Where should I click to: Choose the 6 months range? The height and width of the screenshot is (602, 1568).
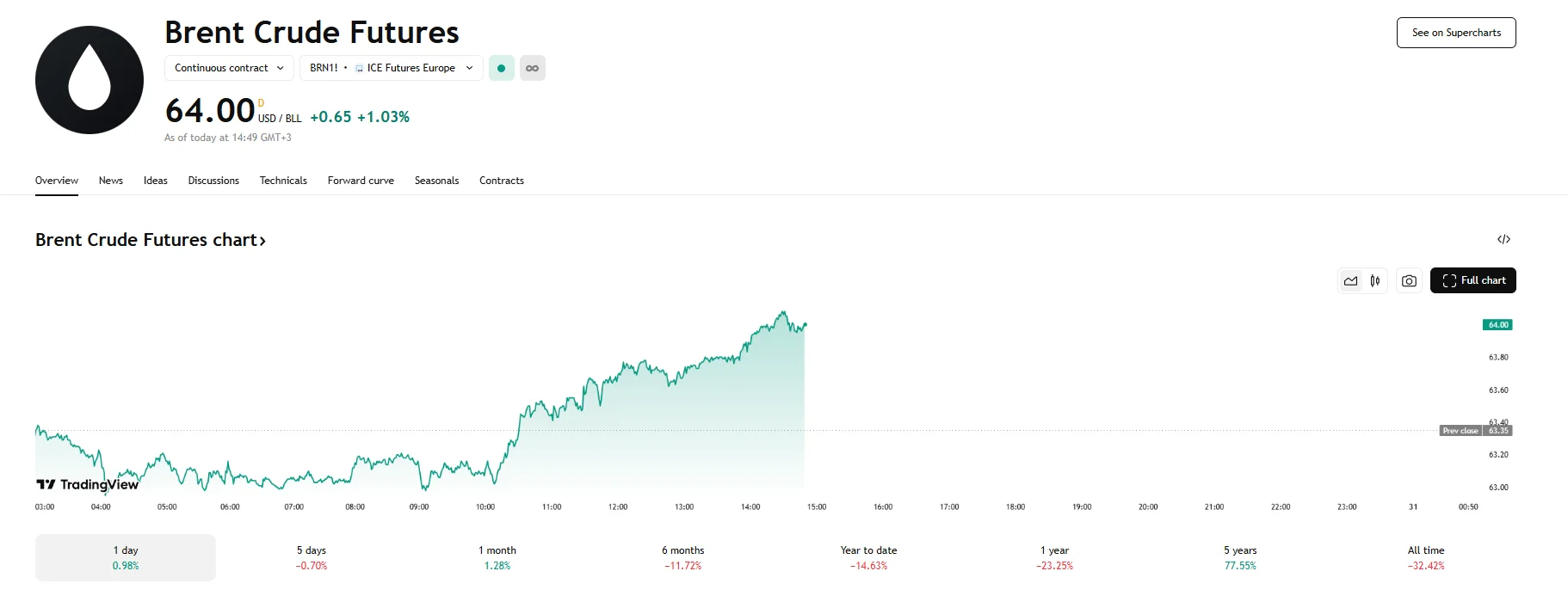683,557
